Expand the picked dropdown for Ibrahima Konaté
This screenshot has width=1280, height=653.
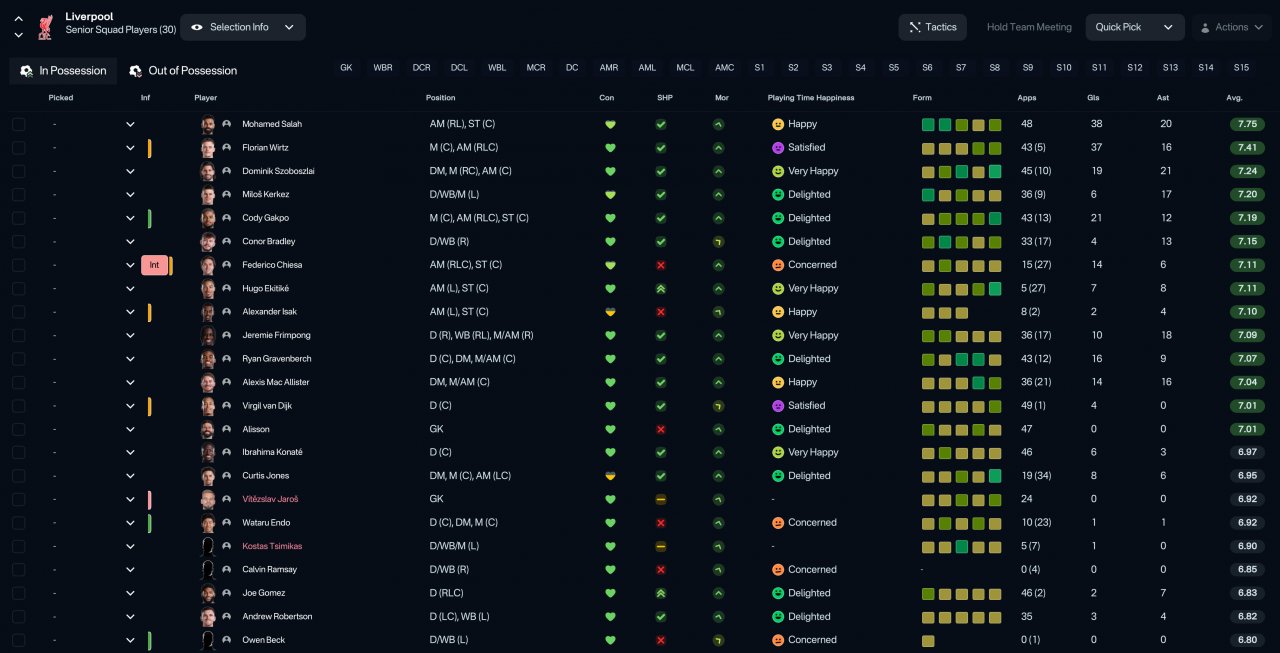point(130,452)
